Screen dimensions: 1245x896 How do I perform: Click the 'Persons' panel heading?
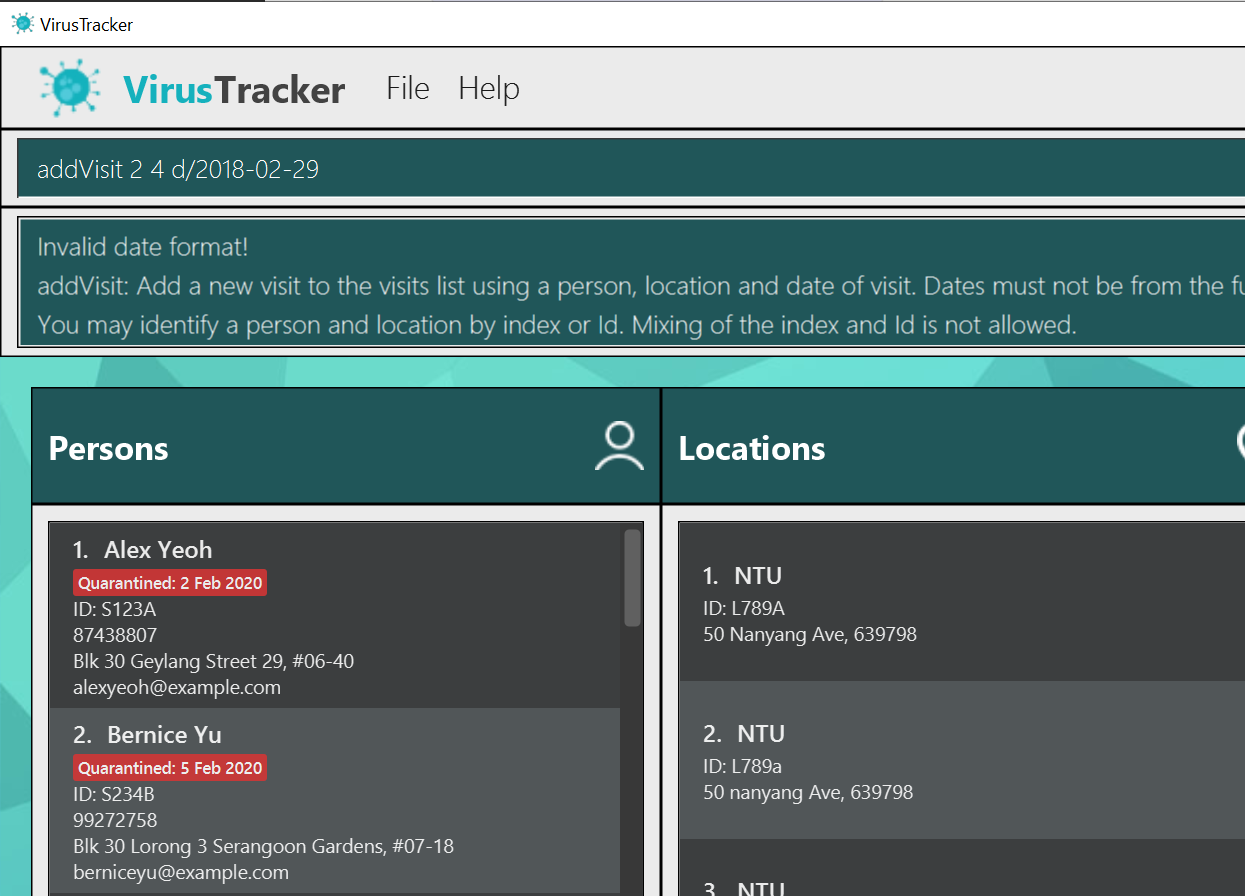pyautogui.click(x=108, y=448)
